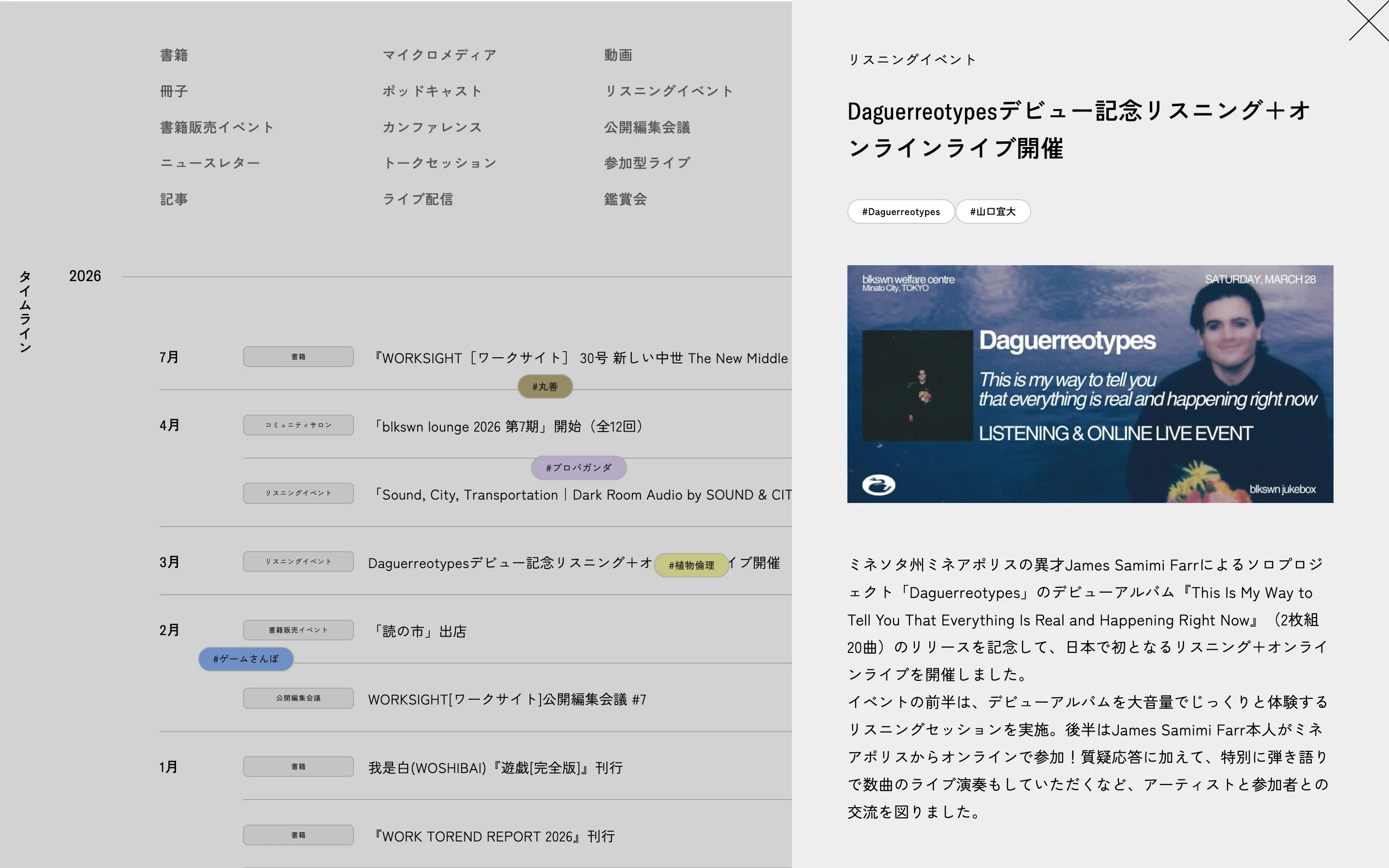
Task: Click the リスニングイベント badge beside Sound, City
Action: point(299,493)
